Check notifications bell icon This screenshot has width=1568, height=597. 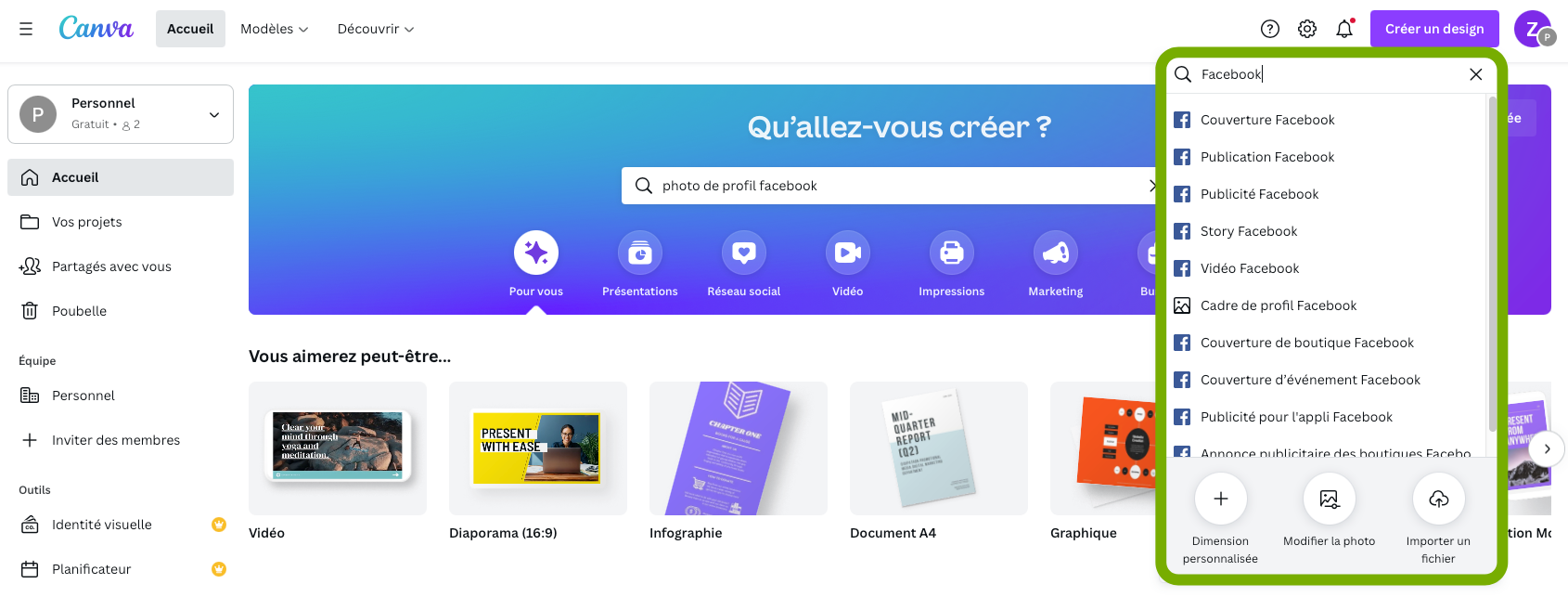click(1344, 29)
